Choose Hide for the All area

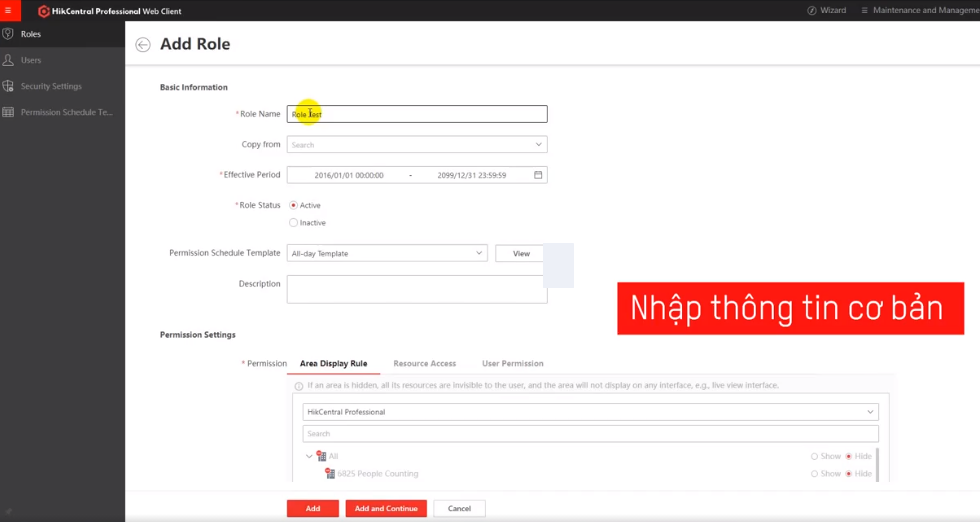click(x=849, y=456)
